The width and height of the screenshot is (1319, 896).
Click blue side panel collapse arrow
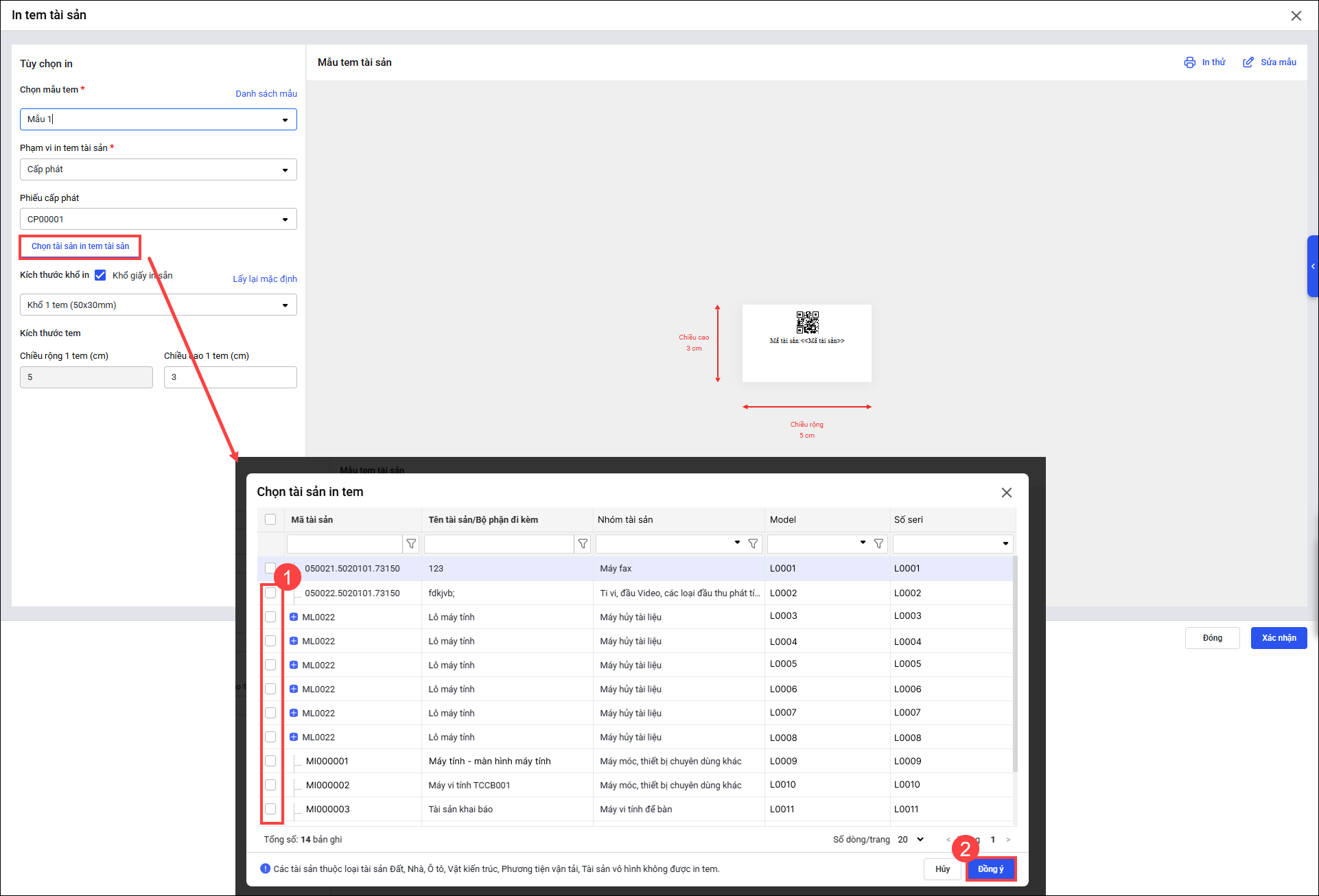point(1312,266)
